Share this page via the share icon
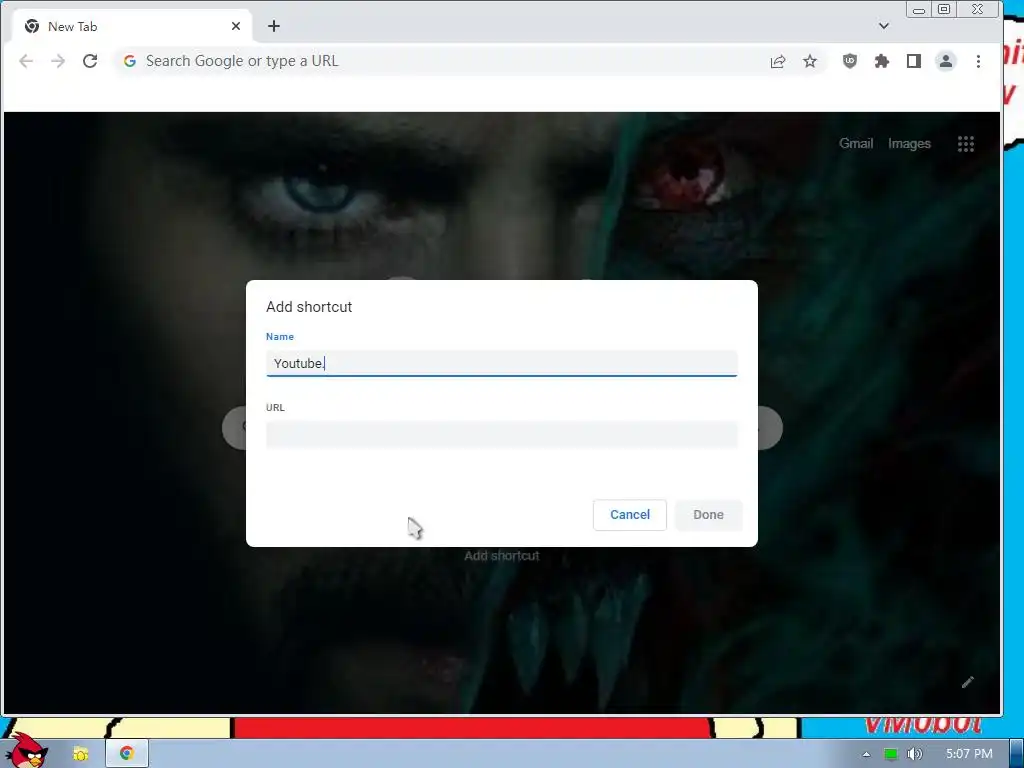The height and width of the screenshot is (768, 1024). pos(777,61)
